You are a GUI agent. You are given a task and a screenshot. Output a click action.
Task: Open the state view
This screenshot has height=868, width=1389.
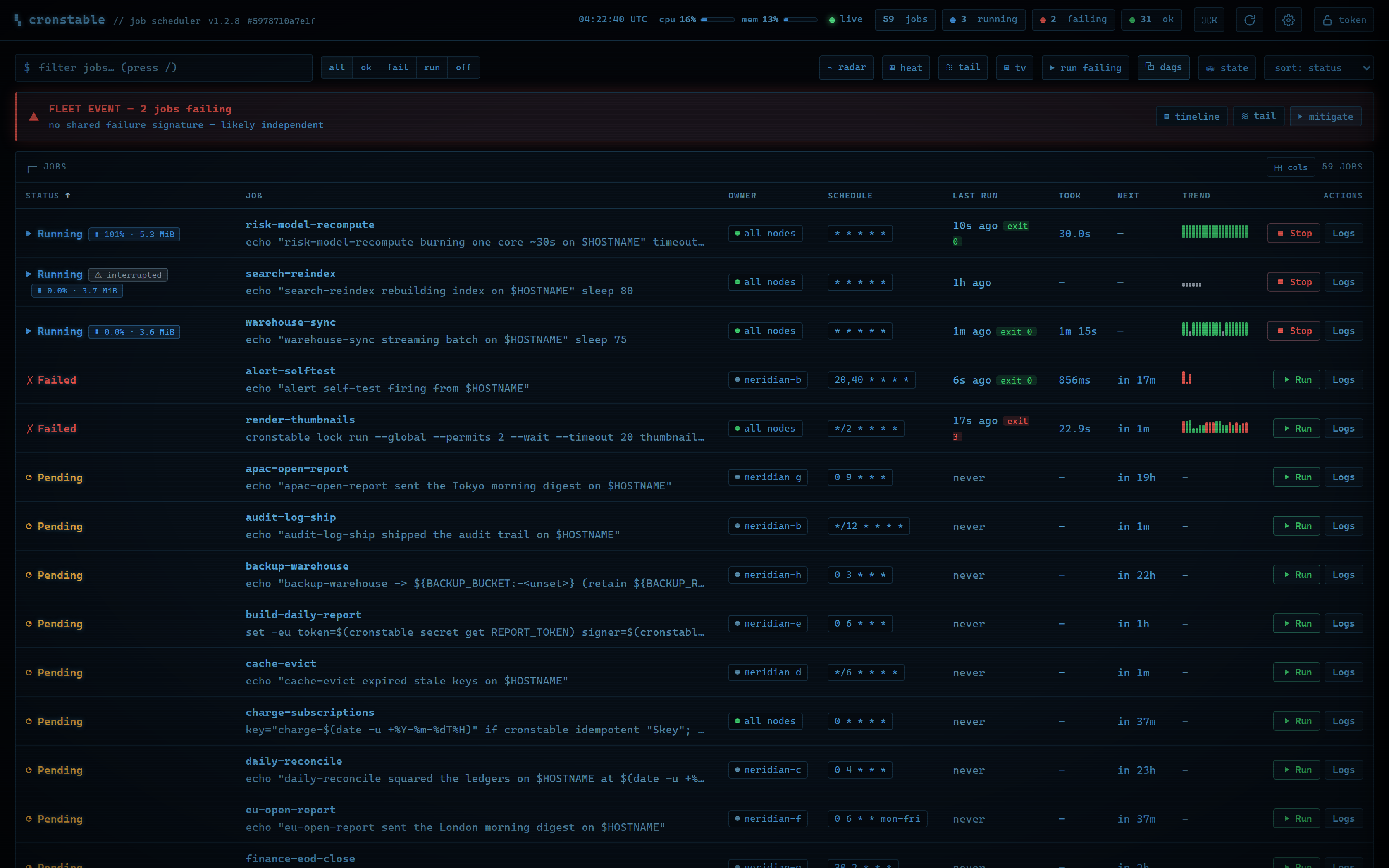click(1227, 68)
